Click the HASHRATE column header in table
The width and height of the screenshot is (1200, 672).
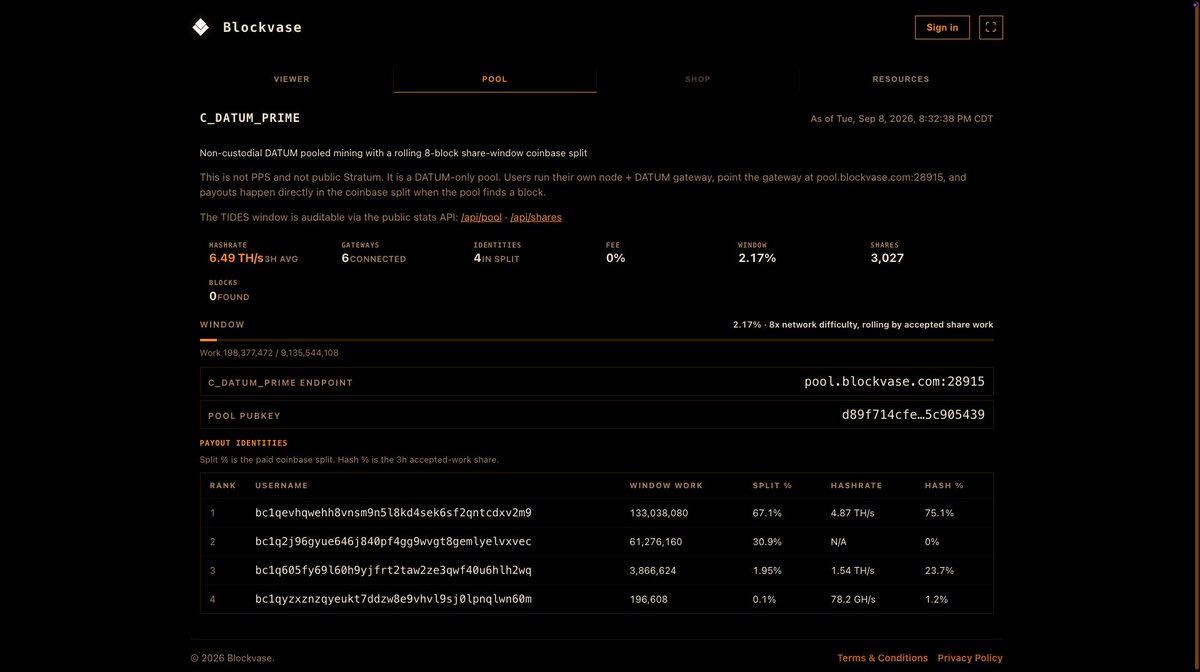pyautogui.click(x=856, y=485)
